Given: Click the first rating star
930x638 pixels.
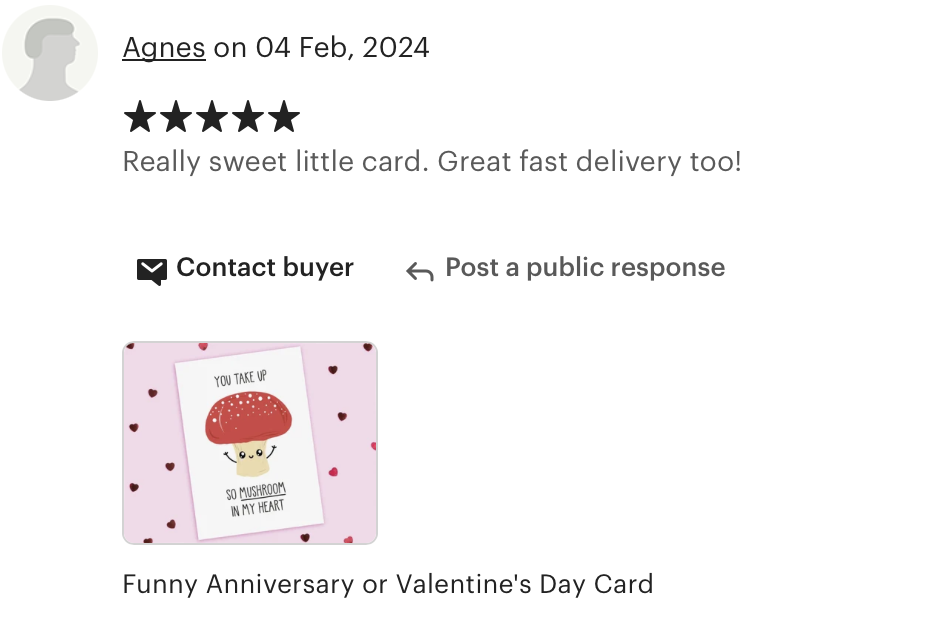Looking at the screenshot, I should pos(140,116).
